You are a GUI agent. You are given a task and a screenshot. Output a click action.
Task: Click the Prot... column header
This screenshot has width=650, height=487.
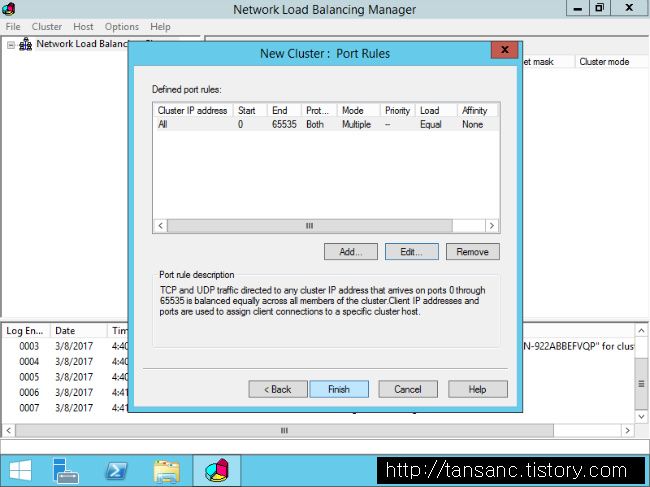[319, 110]
